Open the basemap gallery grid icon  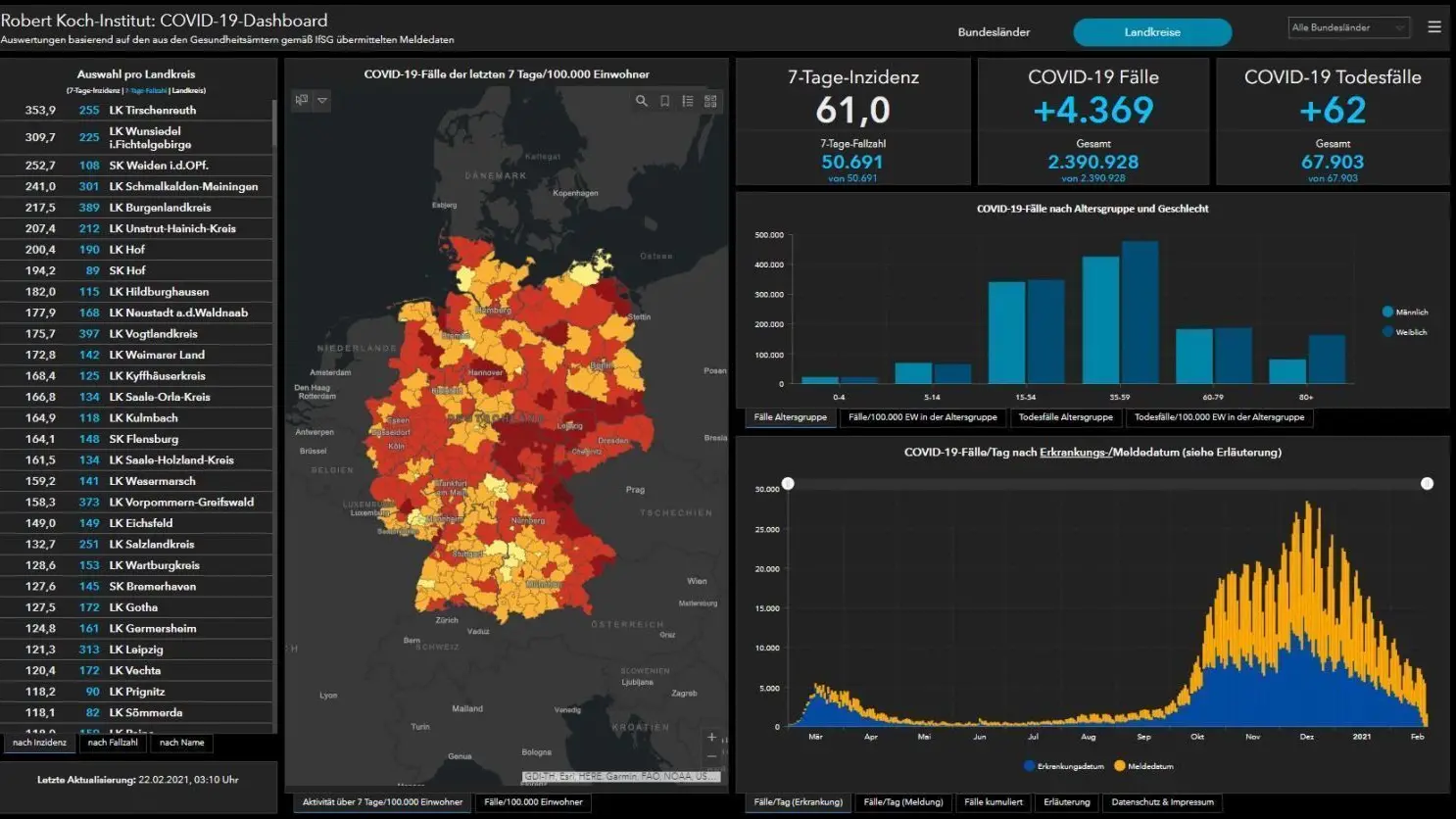tap(710, 101)
